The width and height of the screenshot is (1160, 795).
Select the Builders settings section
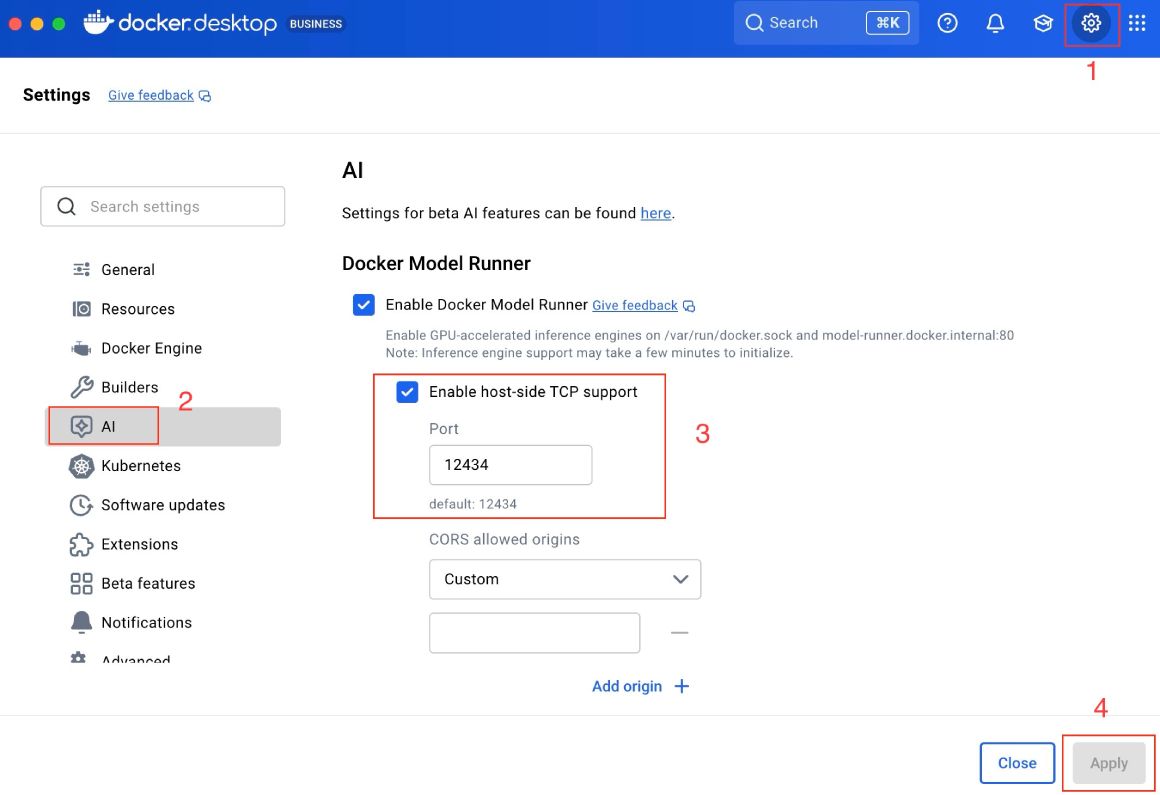click(129, 387)
